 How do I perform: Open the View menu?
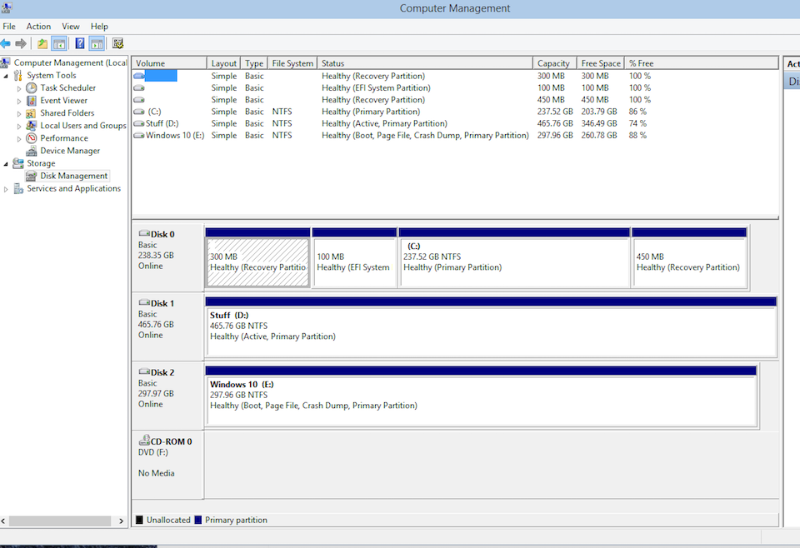(x=71, y=26)
